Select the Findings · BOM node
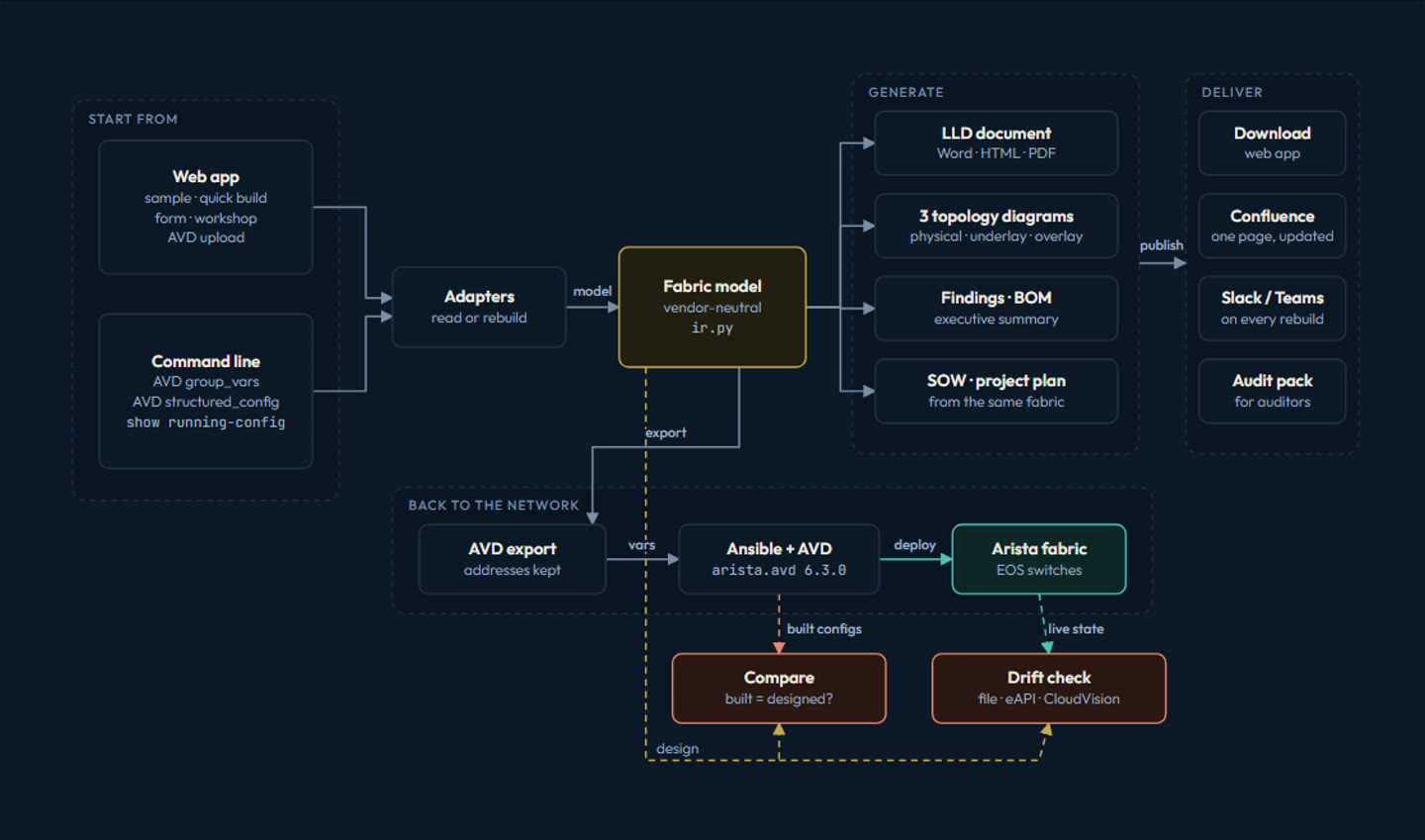The width and height of the screenshot is (1425, 840). (x=997, y=308)
